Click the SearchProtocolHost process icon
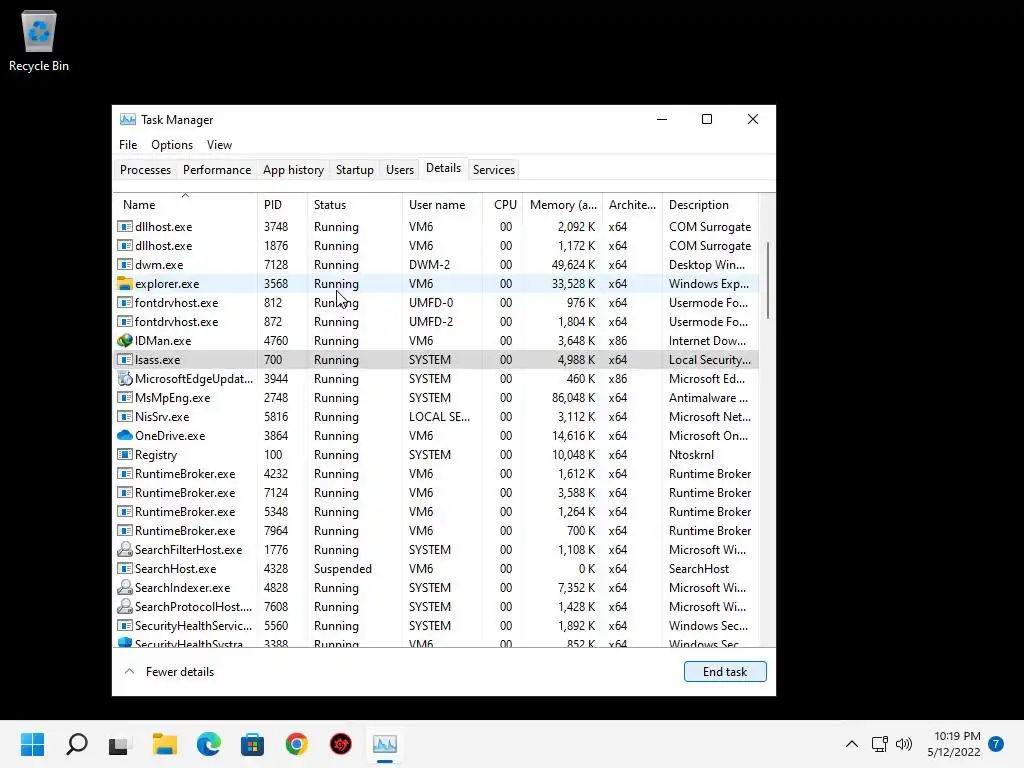 125,606
